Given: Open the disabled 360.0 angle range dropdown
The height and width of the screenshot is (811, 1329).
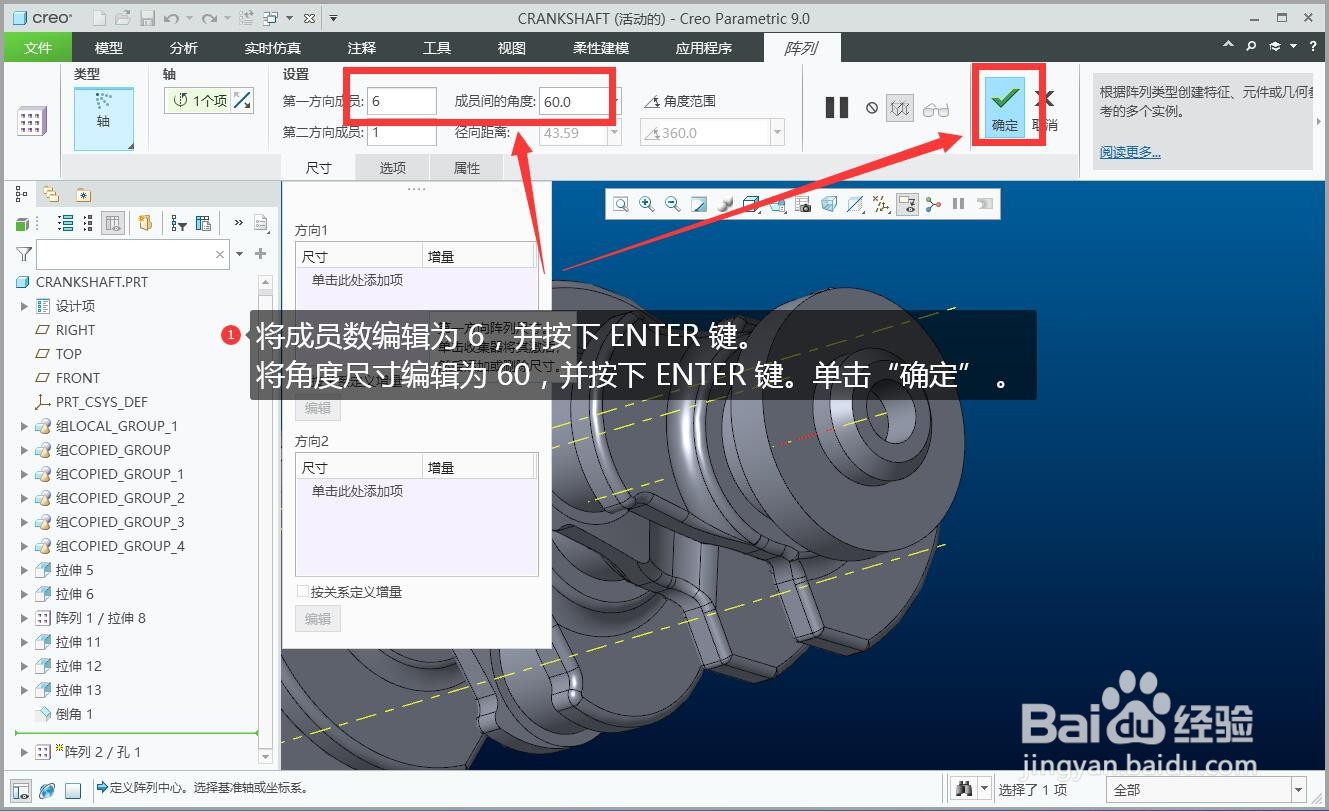Looking at the screenshot, I should point(778,132).
